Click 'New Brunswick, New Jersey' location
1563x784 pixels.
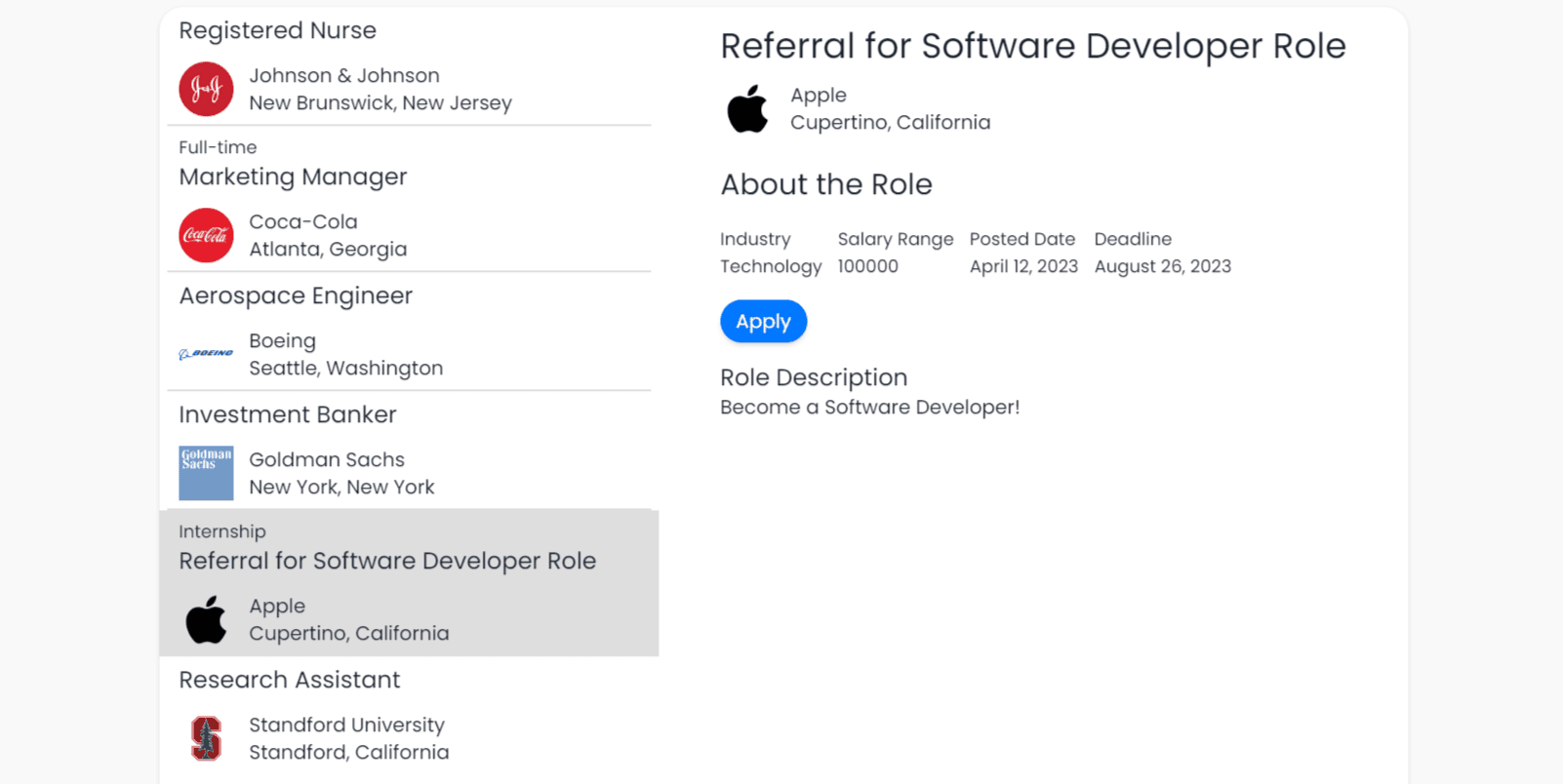tap(381, 102)
